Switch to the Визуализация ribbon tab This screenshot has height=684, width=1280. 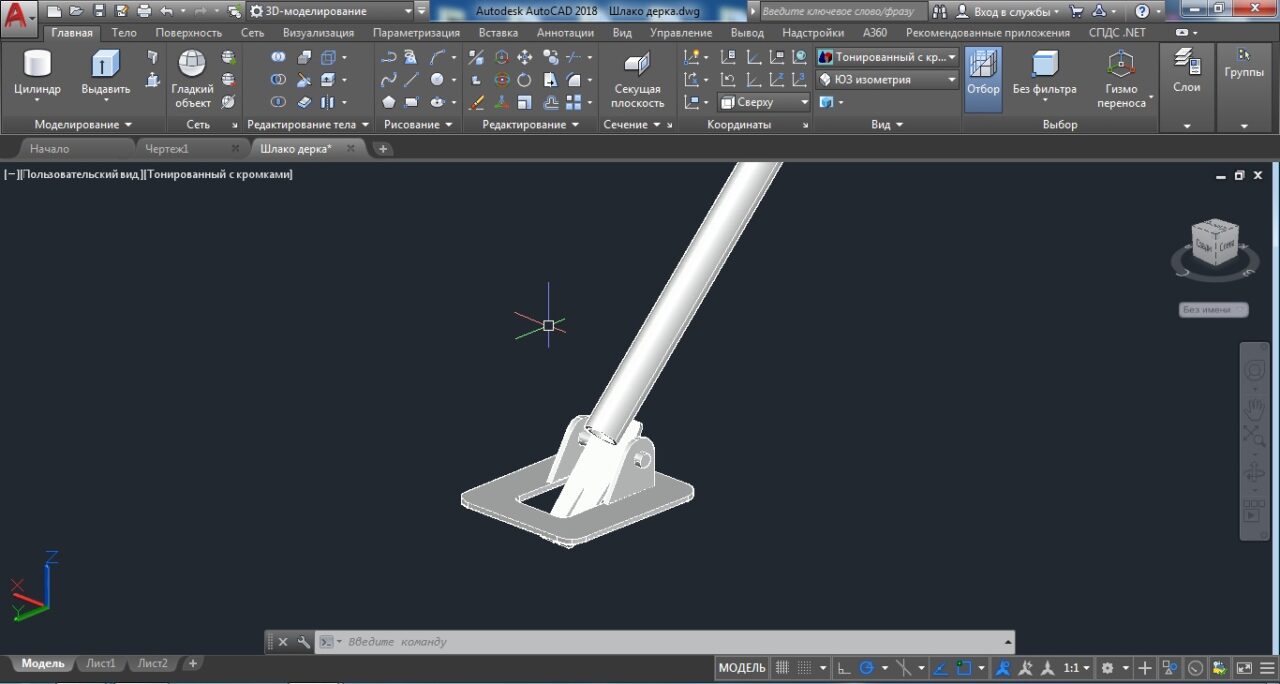[x=316, y=32]
